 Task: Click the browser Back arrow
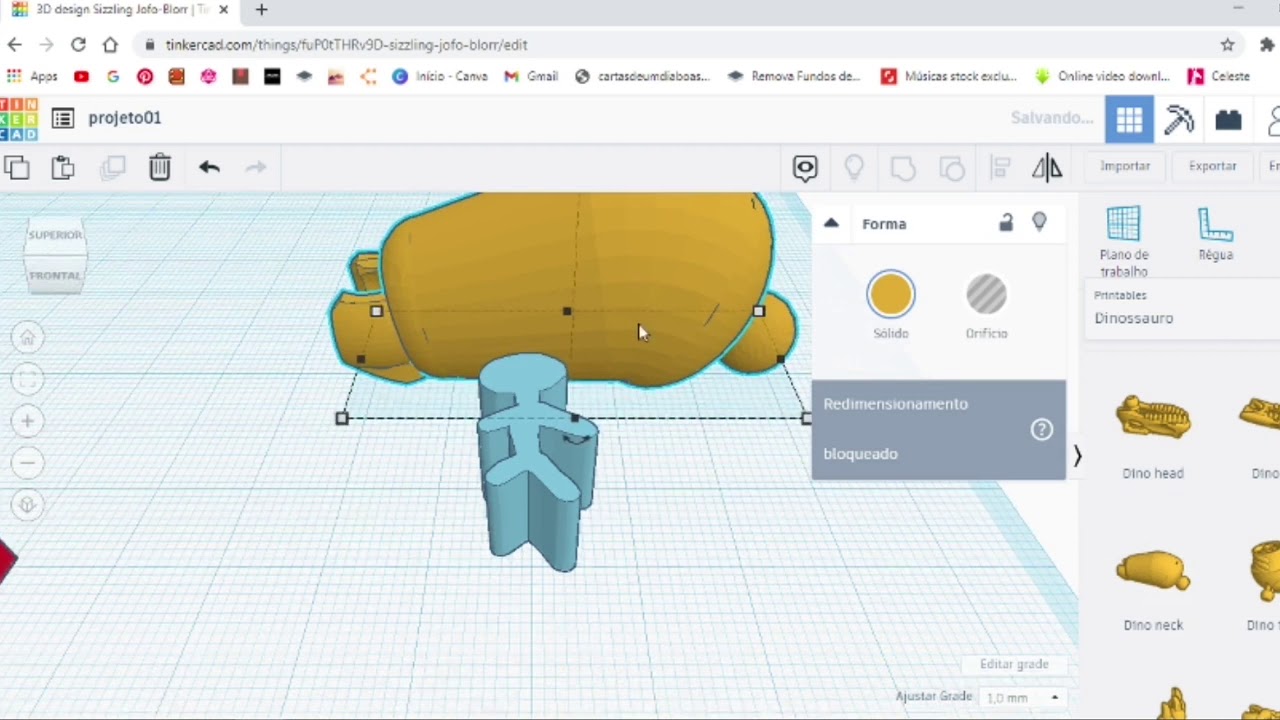coord(14,45)
